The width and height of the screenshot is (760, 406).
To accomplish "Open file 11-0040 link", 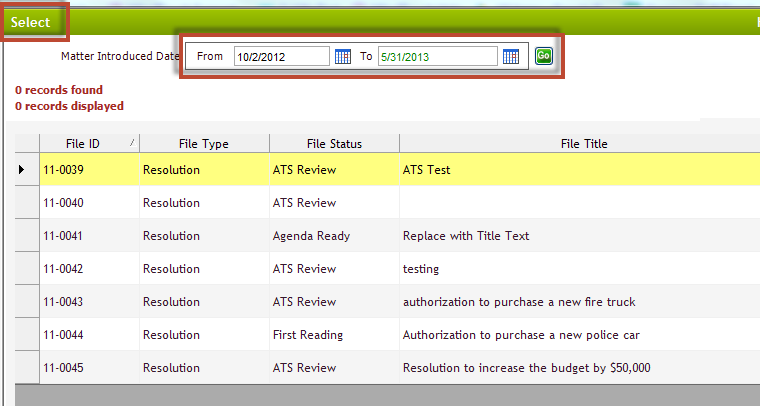I will tap(63, 203).
